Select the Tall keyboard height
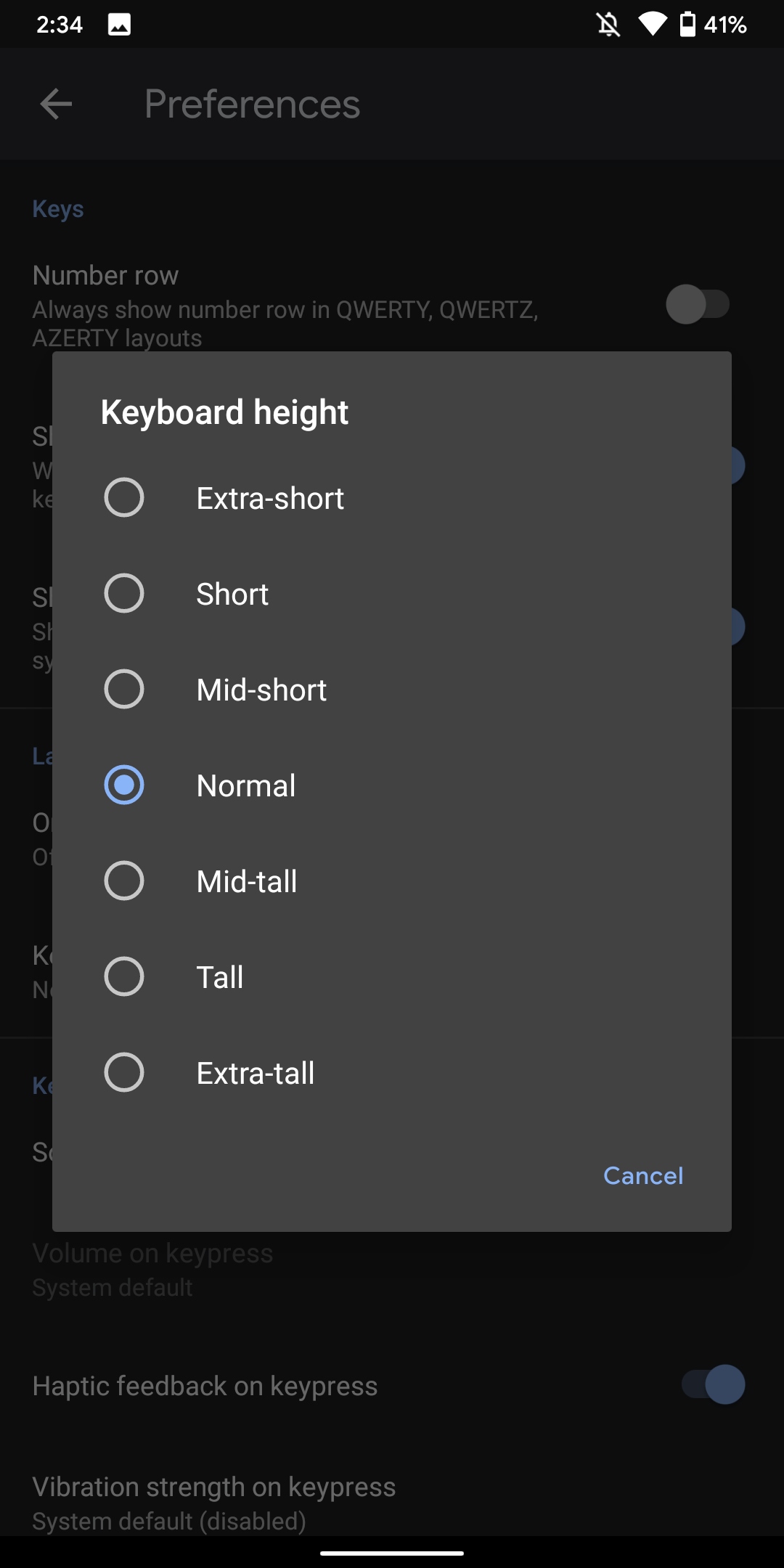Viewport: 784px width, 1568px height. click(x=392, y=977)
